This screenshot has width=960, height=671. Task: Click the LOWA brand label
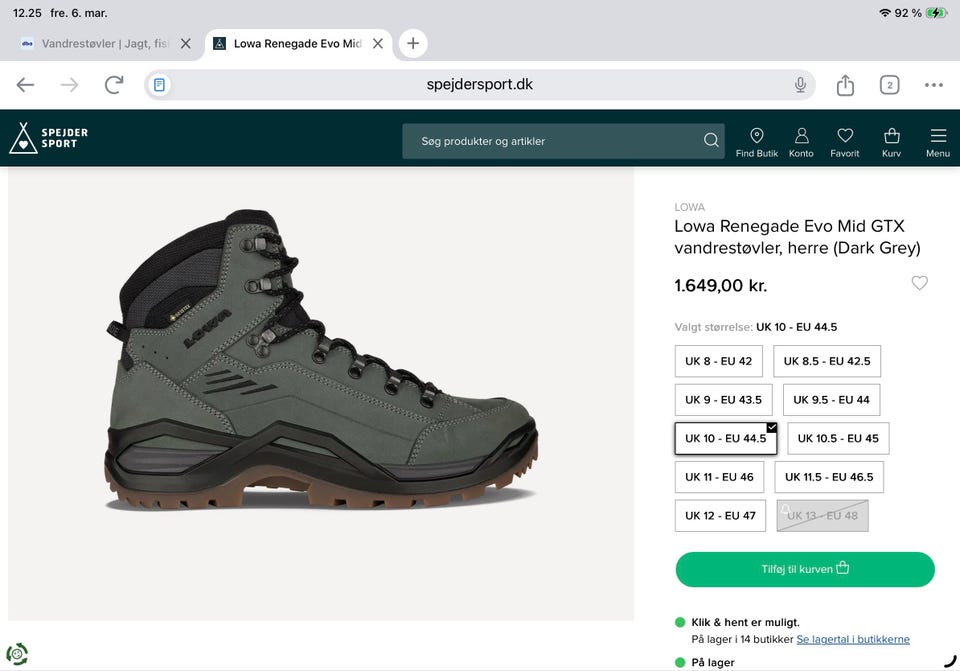689,207
